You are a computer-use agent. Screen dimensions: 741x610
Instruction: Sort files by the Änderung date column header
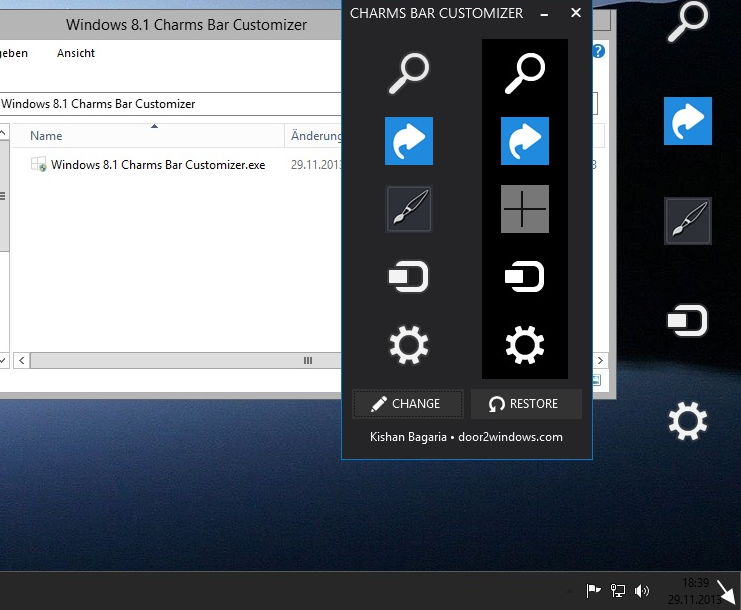314,136
